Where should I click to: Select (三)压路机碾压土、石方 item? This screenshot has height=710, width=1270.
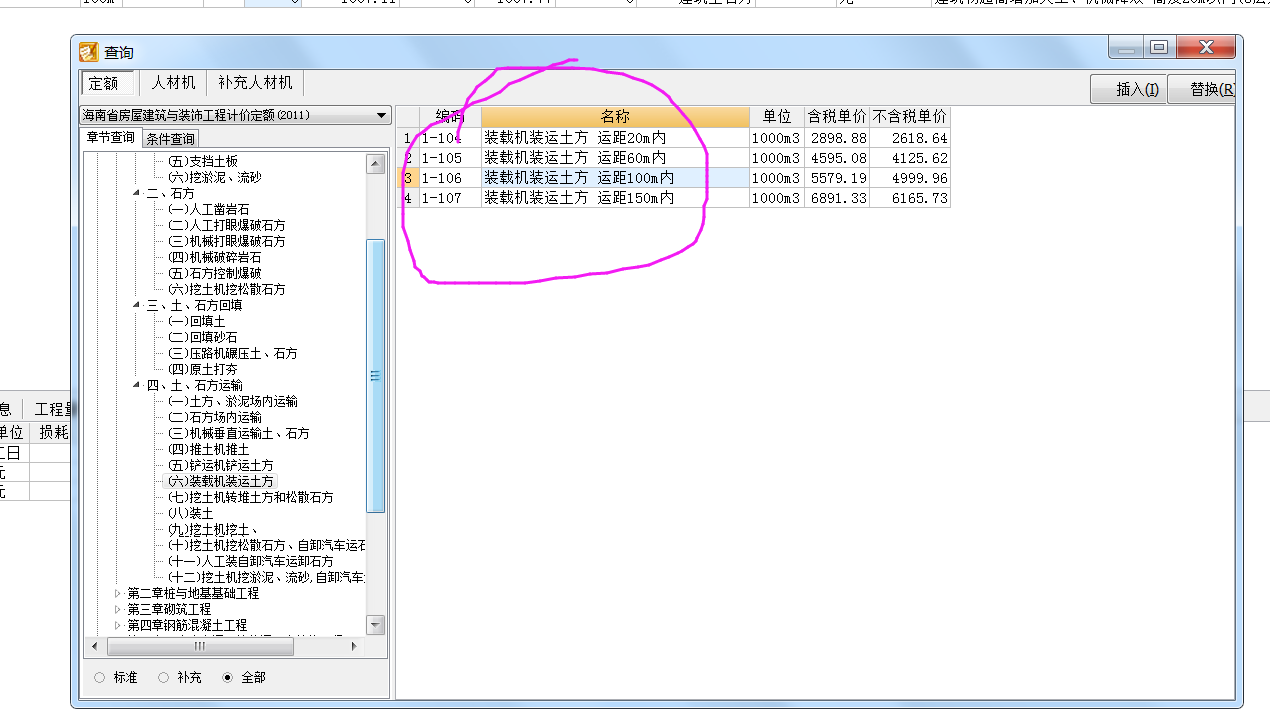(232, 353)
